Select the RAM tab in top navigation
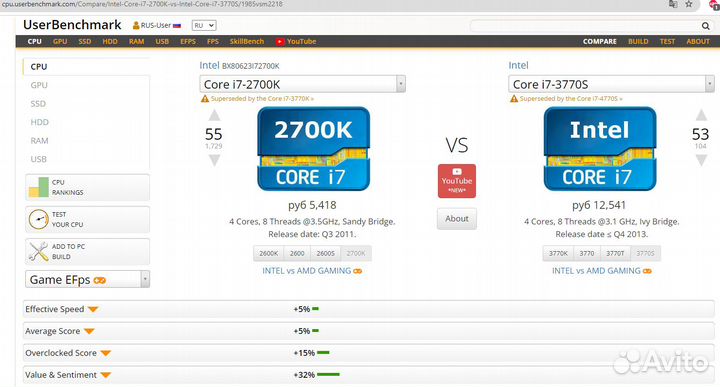The height and width of the screenshot is (387, 720). (136, 41)
